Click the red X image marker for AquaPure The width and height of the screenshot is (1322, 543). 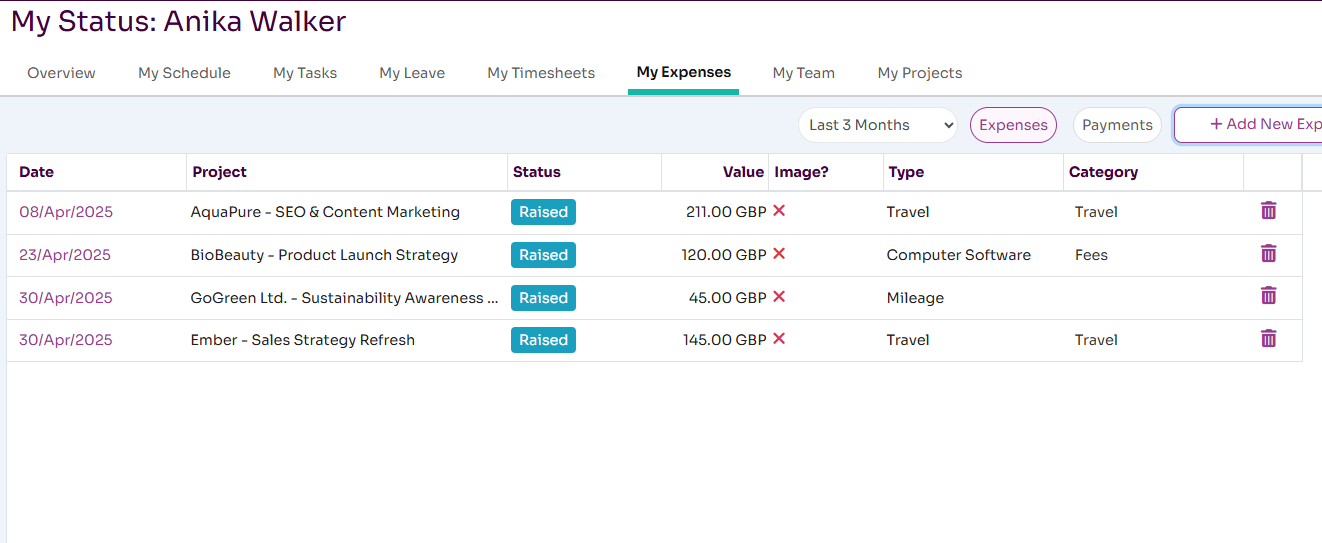point(779,211)
